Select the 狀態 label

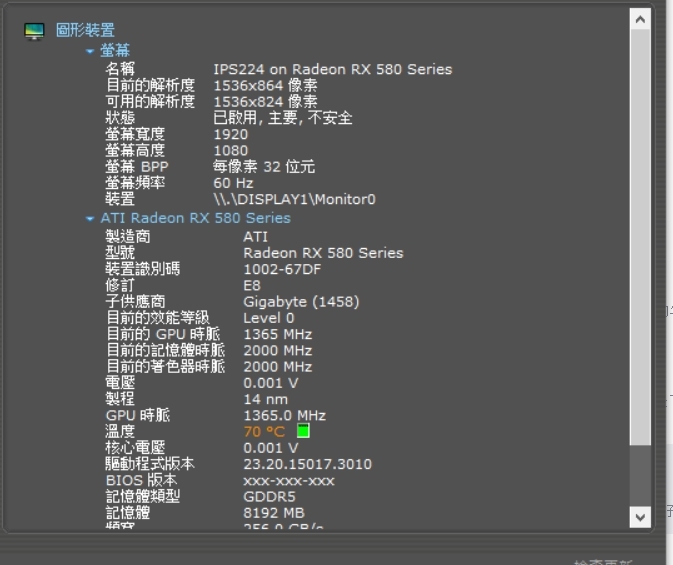tap(120, 118)
